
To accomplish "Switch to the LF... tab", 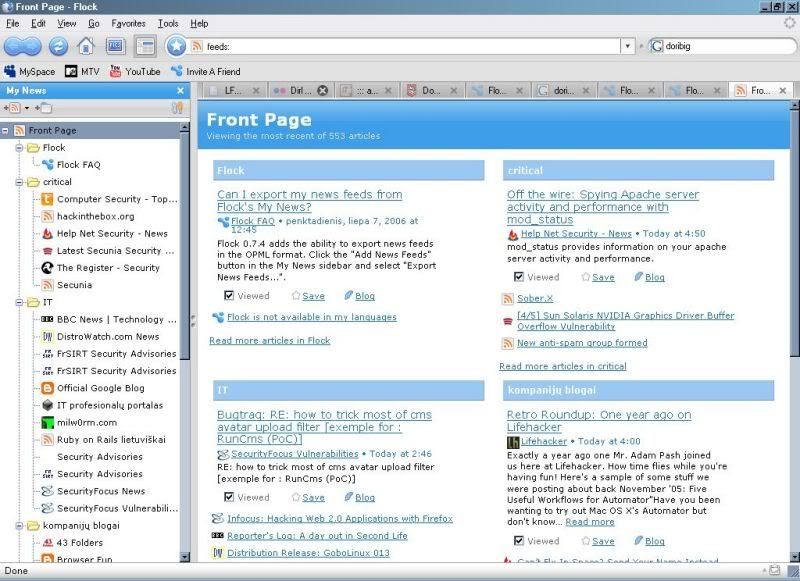I will [233, 91].
